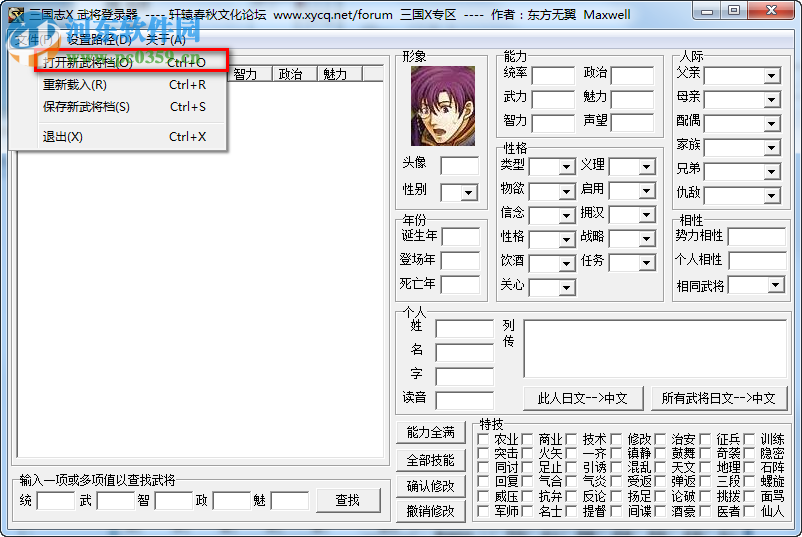The height and width of the screenshot is (537, 802).
Task: Click the 势力相性 input field
Action: click(x=757, y=237)
